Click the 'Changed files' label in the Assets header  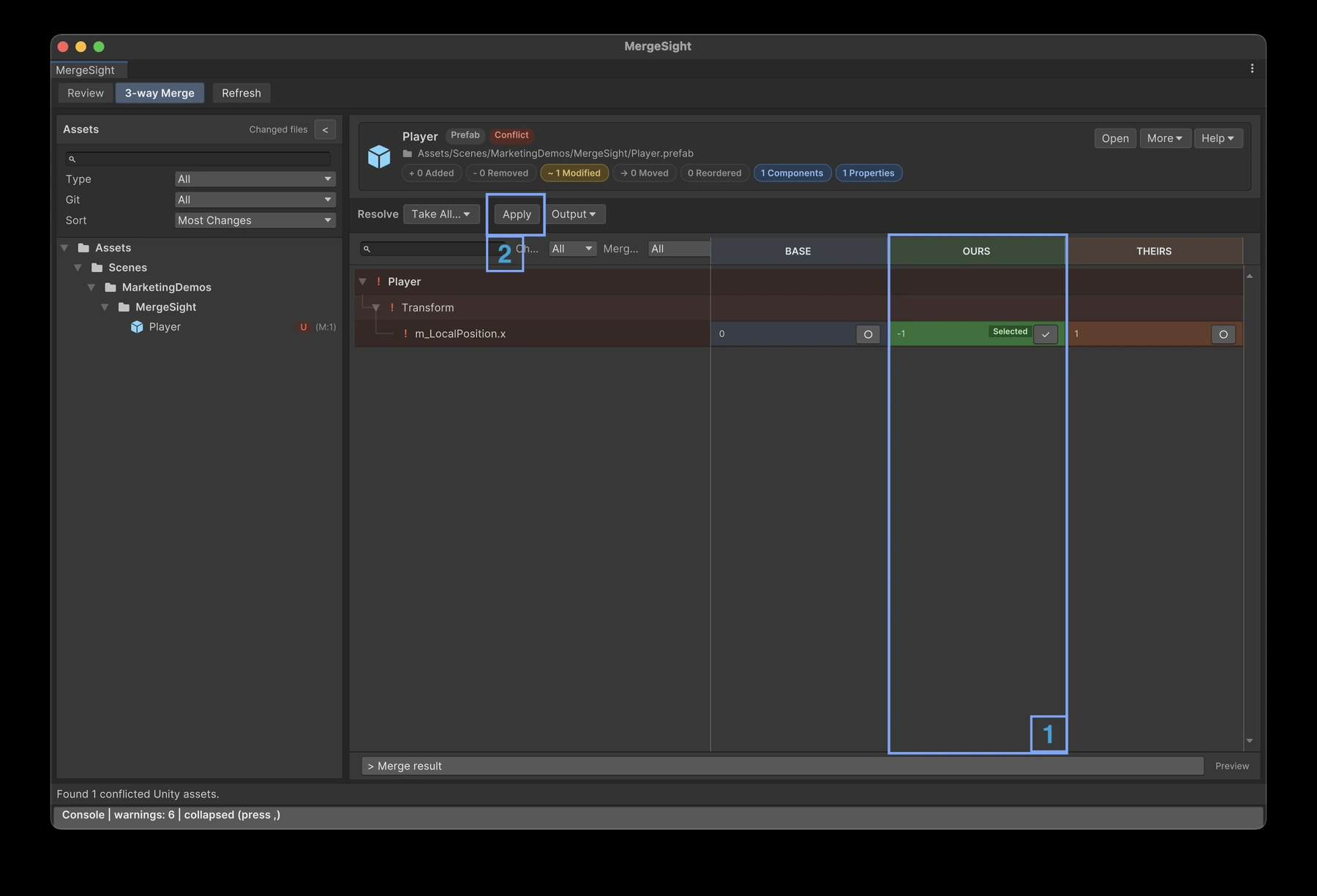pos(278,129)
